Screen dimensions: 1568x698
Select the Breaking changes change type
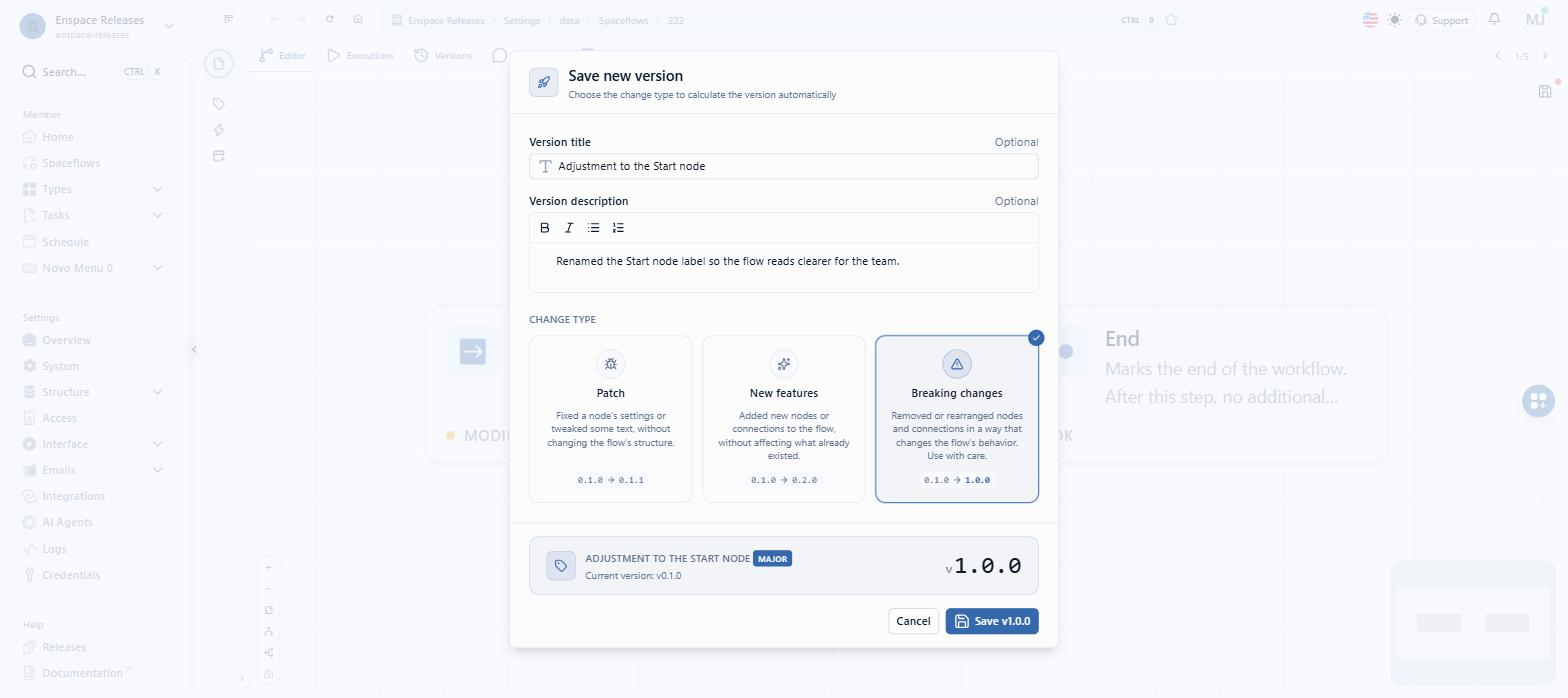pos(957,419)
